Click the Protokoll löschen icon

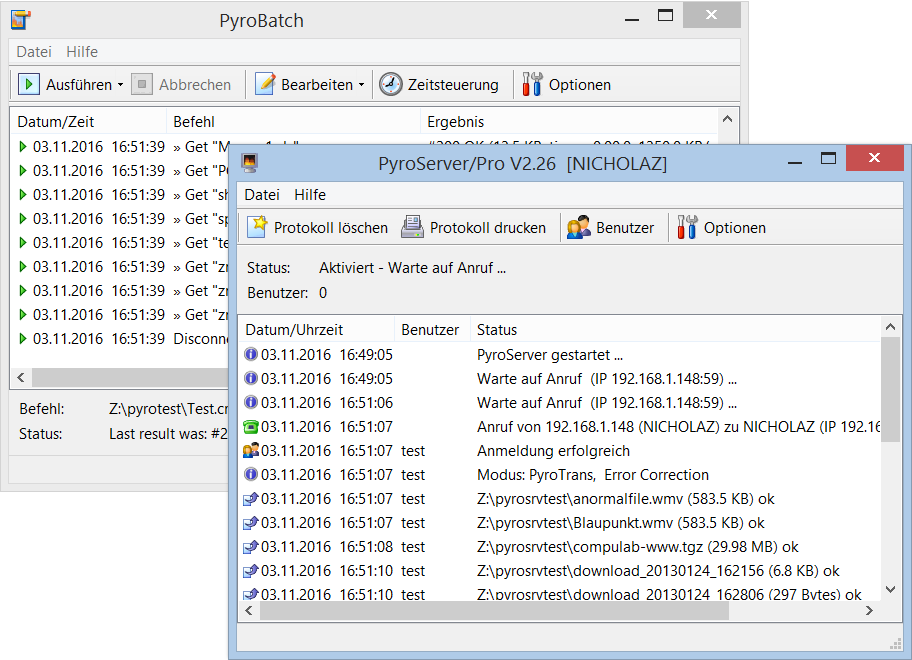(257, 227)
